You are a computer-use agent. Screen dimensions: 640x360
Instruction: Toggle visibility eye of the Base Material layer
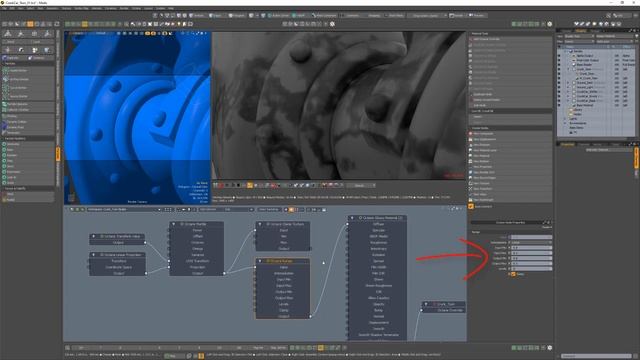pyautogui.click(x=559, y=105)
